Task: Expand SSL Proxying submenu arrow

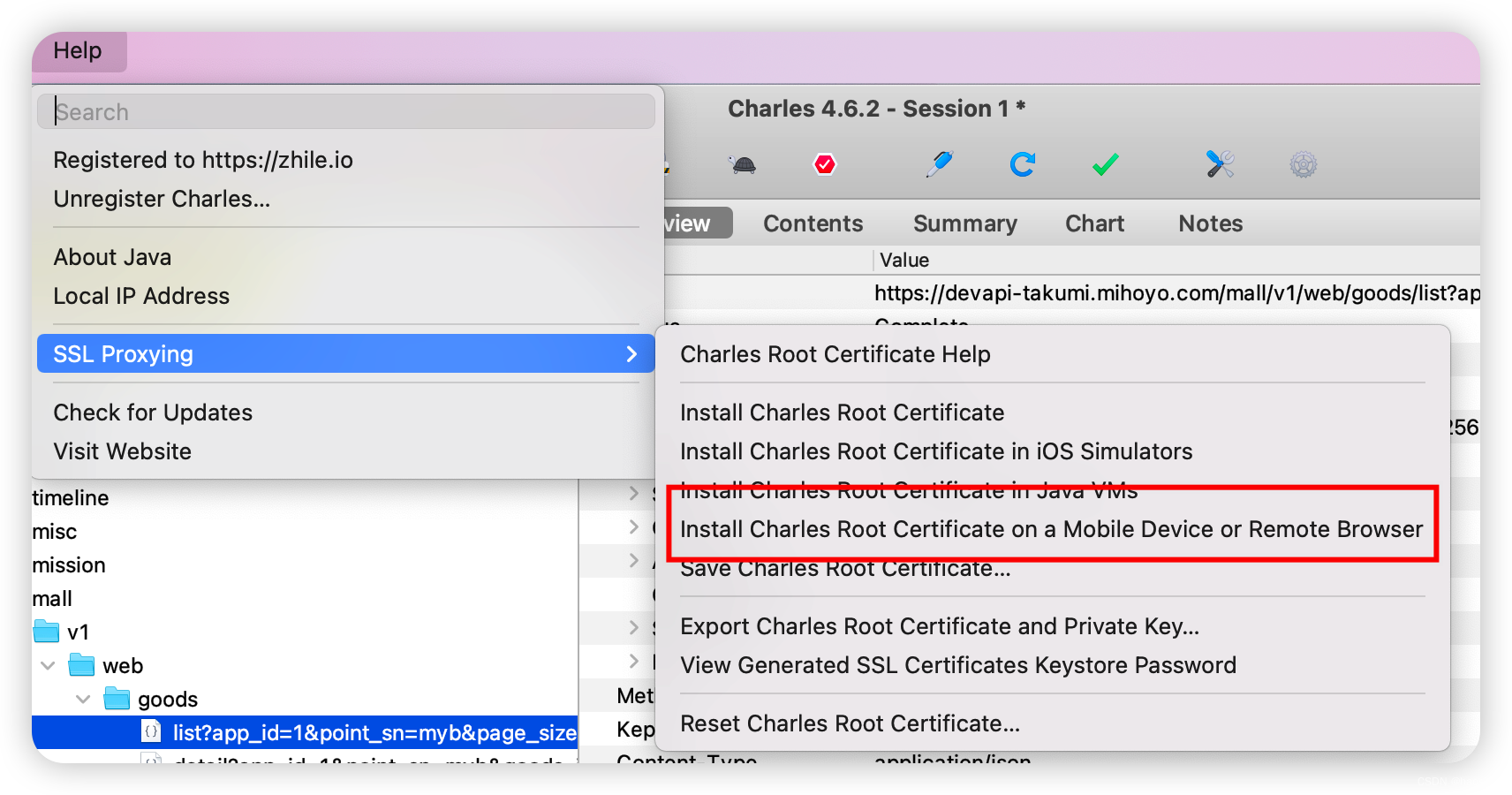Action: (x=631, y=354)
